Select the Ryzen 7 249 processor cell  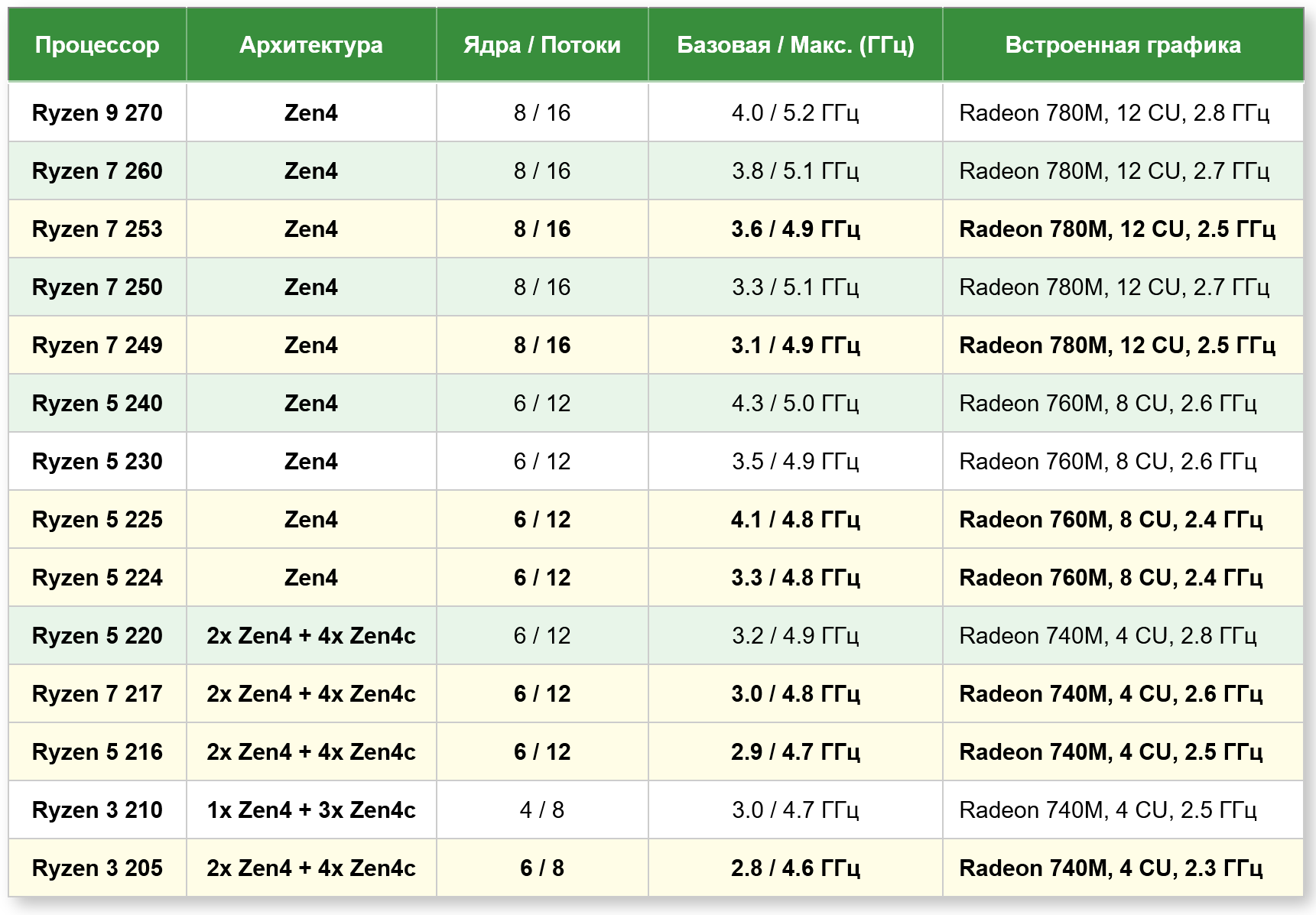97,345
